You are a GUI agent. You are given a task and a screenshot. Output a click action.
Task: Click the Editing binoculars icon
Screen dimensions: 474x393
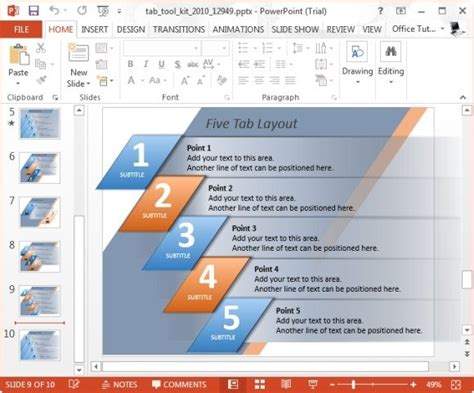coord(390,52)
